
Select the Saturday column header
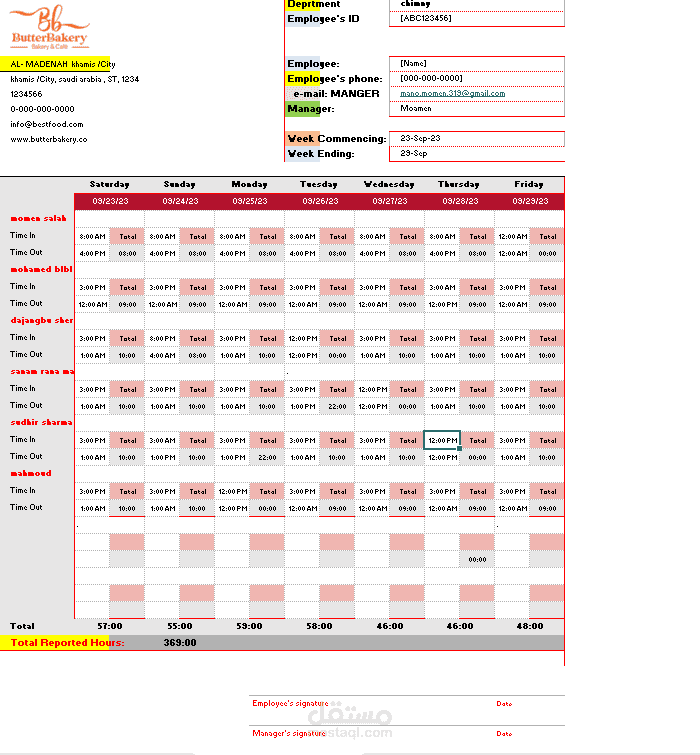click(109, 184)
